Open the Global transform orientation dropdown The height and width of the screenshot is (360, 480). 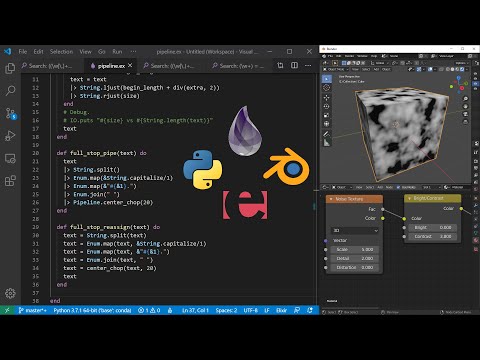[x=380, y=63]
